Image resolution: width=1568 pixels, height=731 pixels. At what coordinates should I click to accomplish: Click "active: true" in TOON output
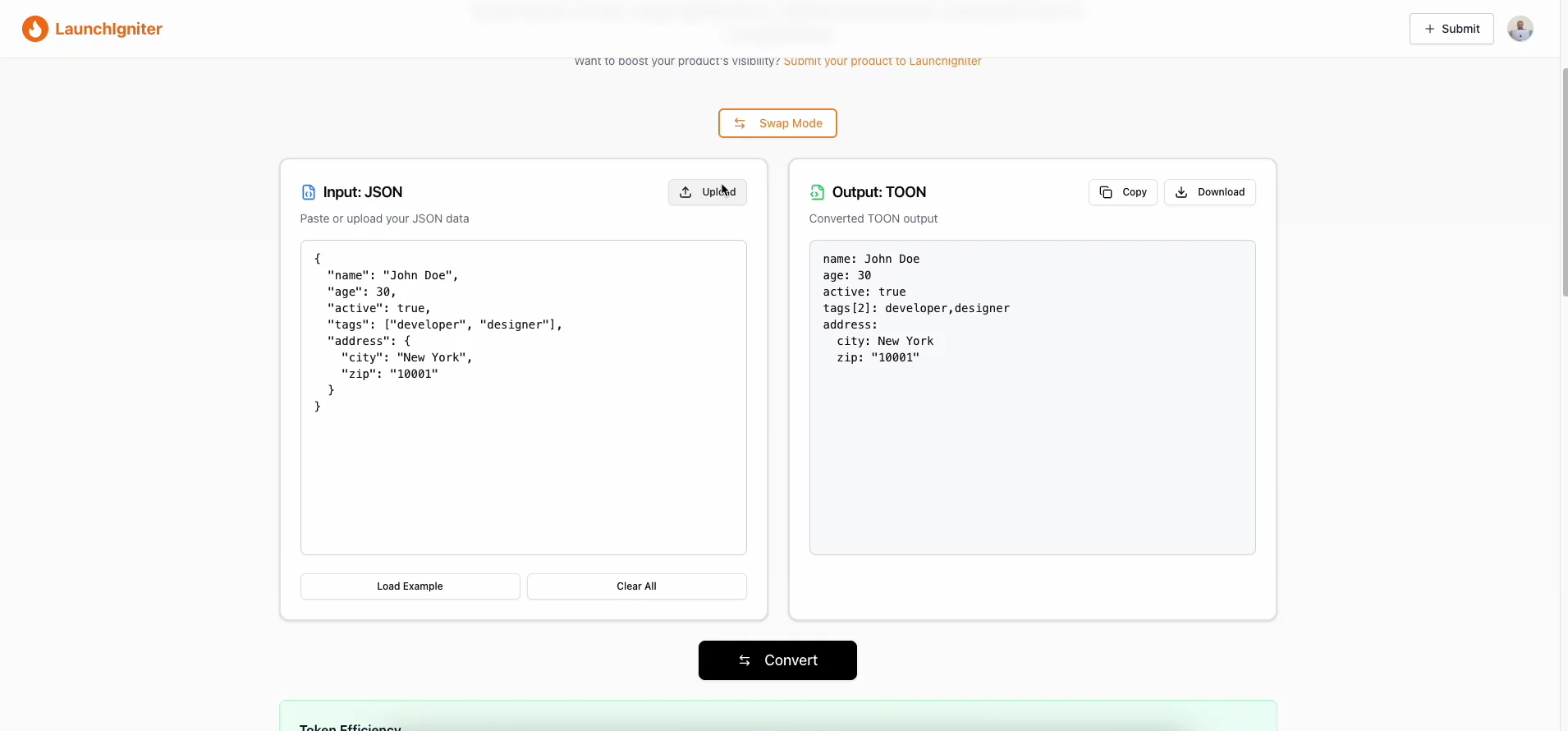[x=864, y=292]
